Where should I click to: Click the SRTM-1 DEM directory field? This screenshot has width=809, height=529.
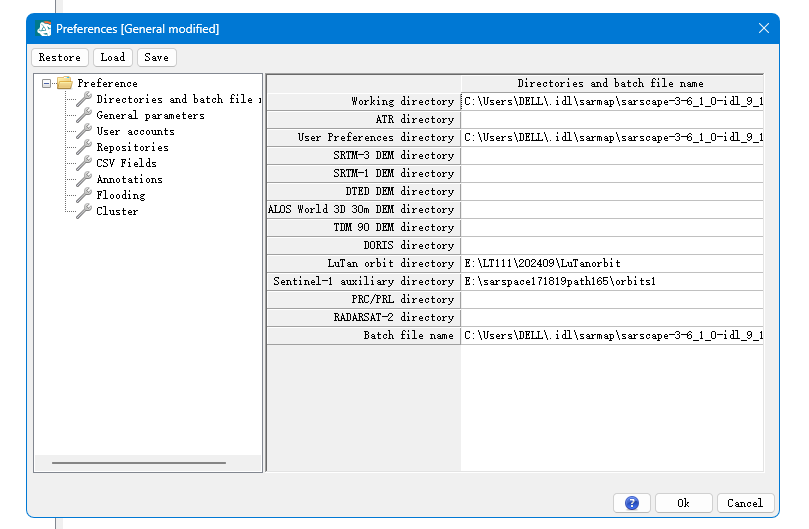coord(612,173)
